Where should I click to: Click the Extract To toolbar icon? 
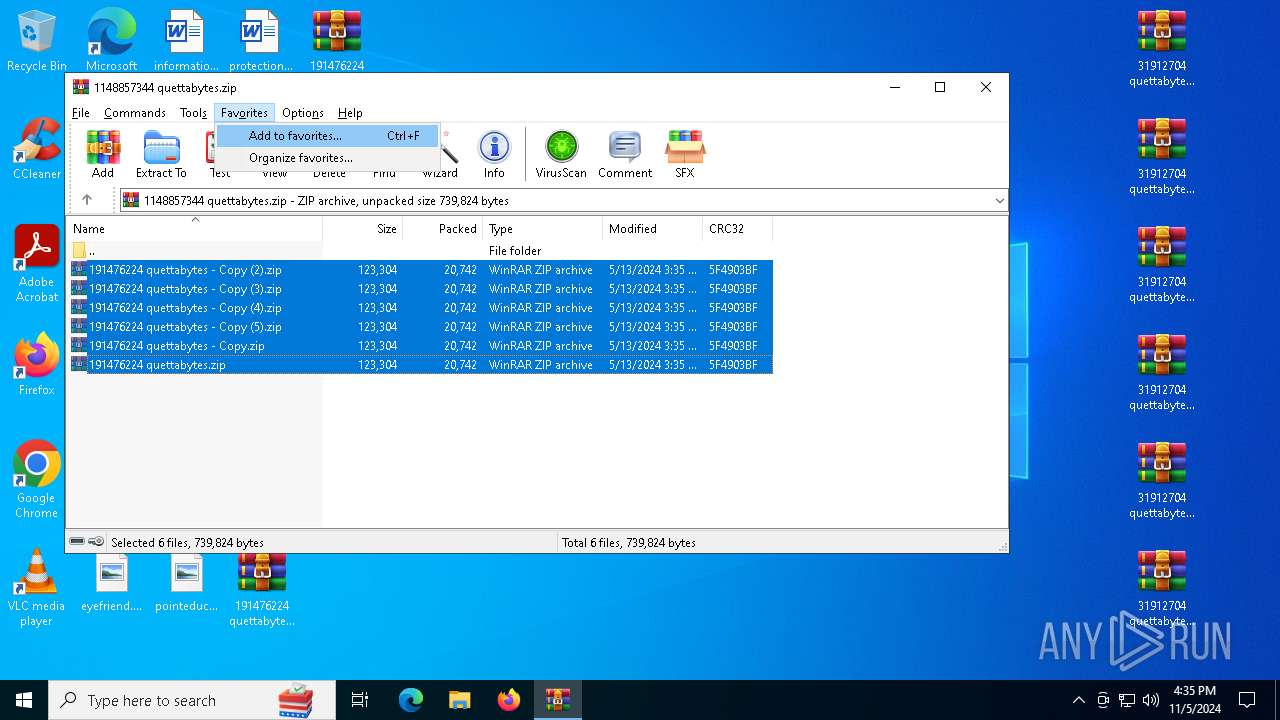click(x=161, y=154)
